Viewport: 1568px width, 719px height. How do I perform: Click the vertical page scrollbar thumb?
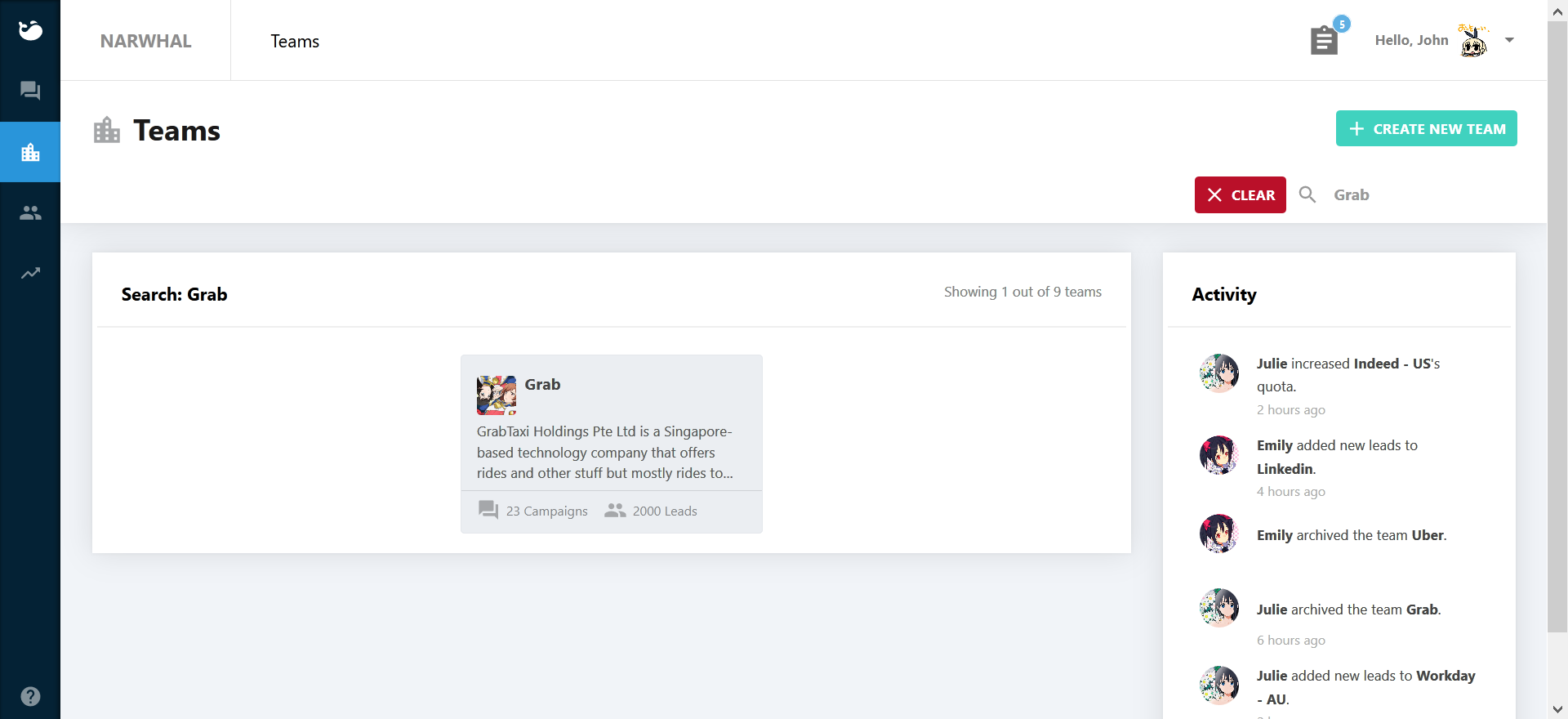[x=1557, y=327]
